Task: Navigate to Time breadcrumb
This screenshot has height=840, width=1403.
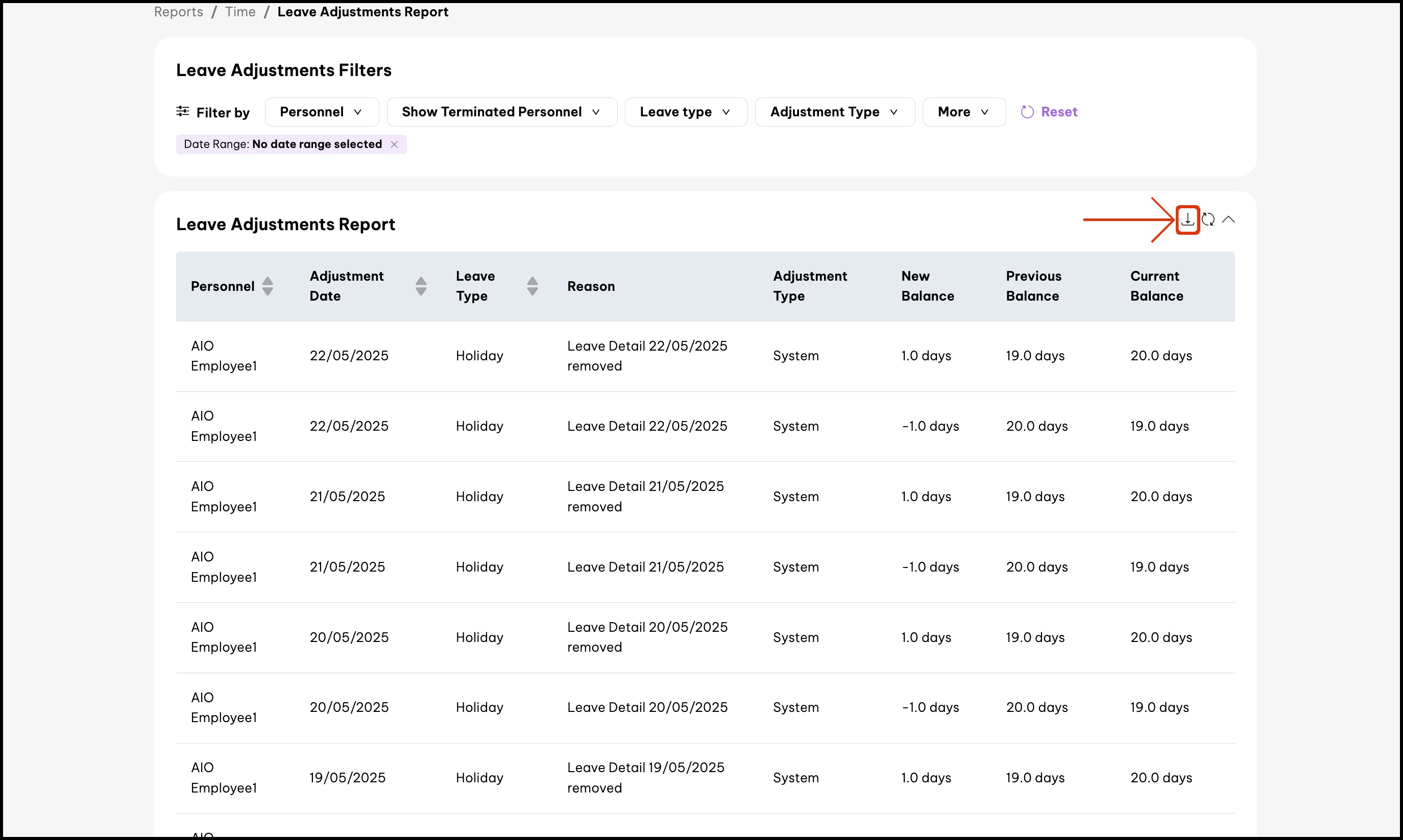Action: coord(240,12)
